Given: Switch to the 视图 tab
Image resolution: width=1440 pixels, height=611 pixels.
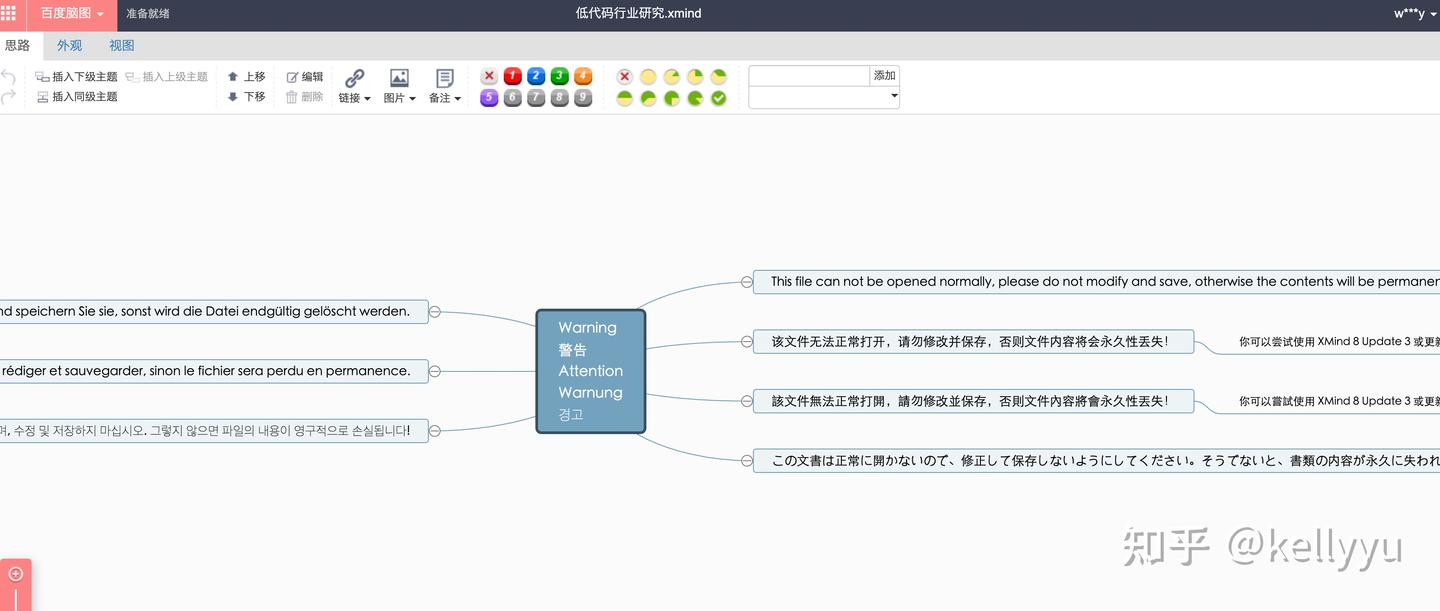Looking at the screenshot, I should pos(121,45).
